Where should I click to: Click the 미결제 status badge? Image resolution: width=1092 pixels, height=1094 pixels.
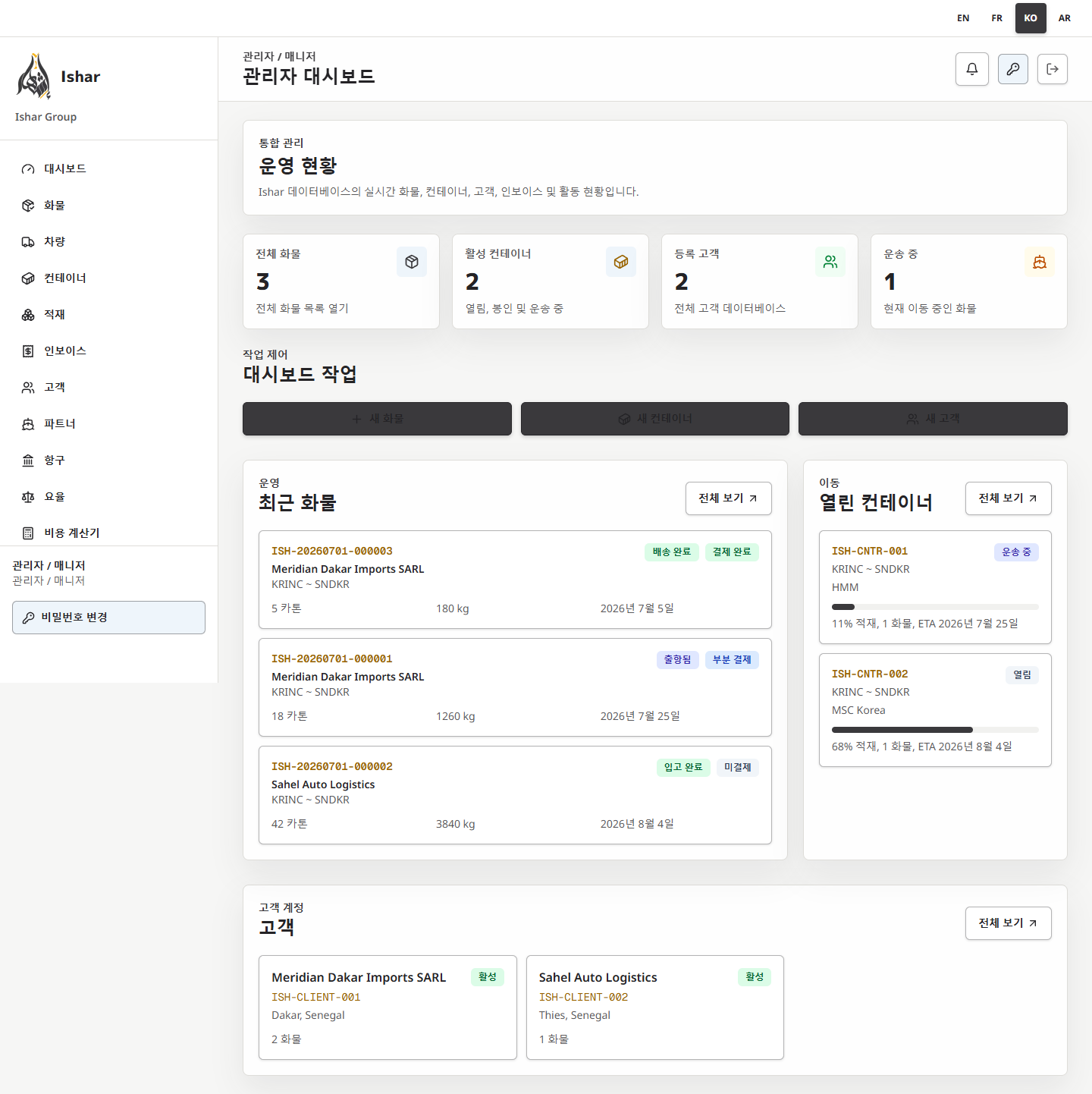point(738,768)
